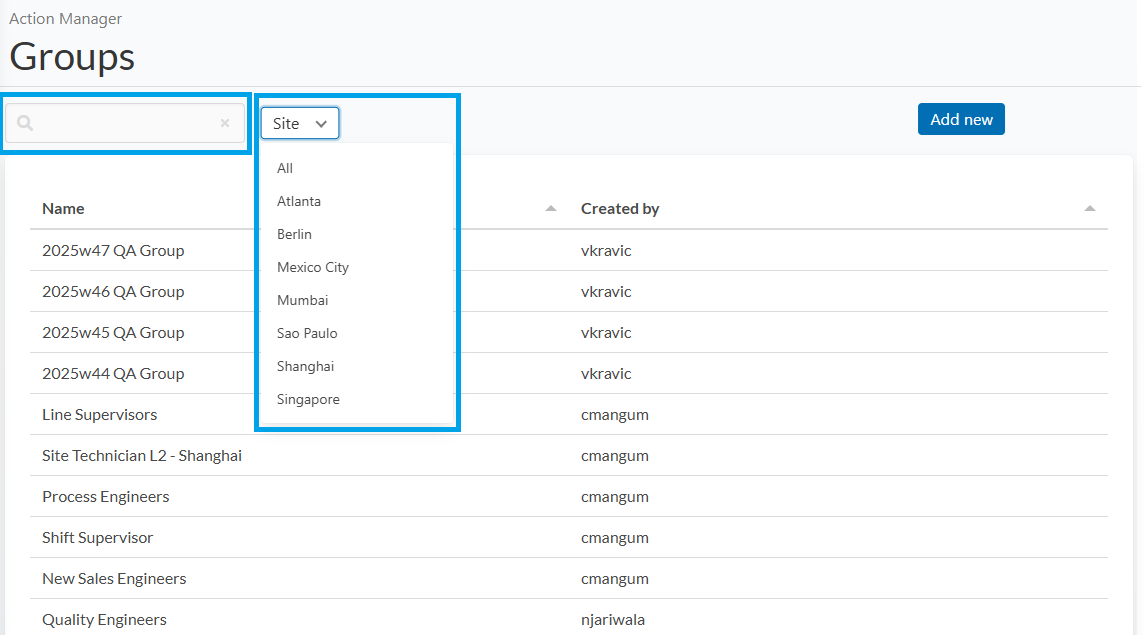The image size is (1145, 635).
Task: Open Site Technician L2 - Shanghai group
Action: [142, 456]
